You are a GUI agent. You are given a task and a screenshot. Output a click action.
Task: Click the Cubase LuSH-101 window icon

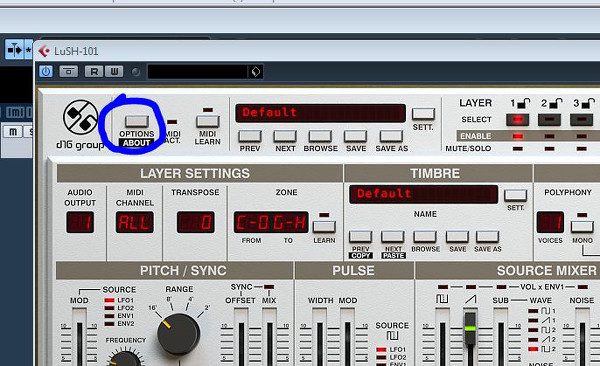point(44,51)
